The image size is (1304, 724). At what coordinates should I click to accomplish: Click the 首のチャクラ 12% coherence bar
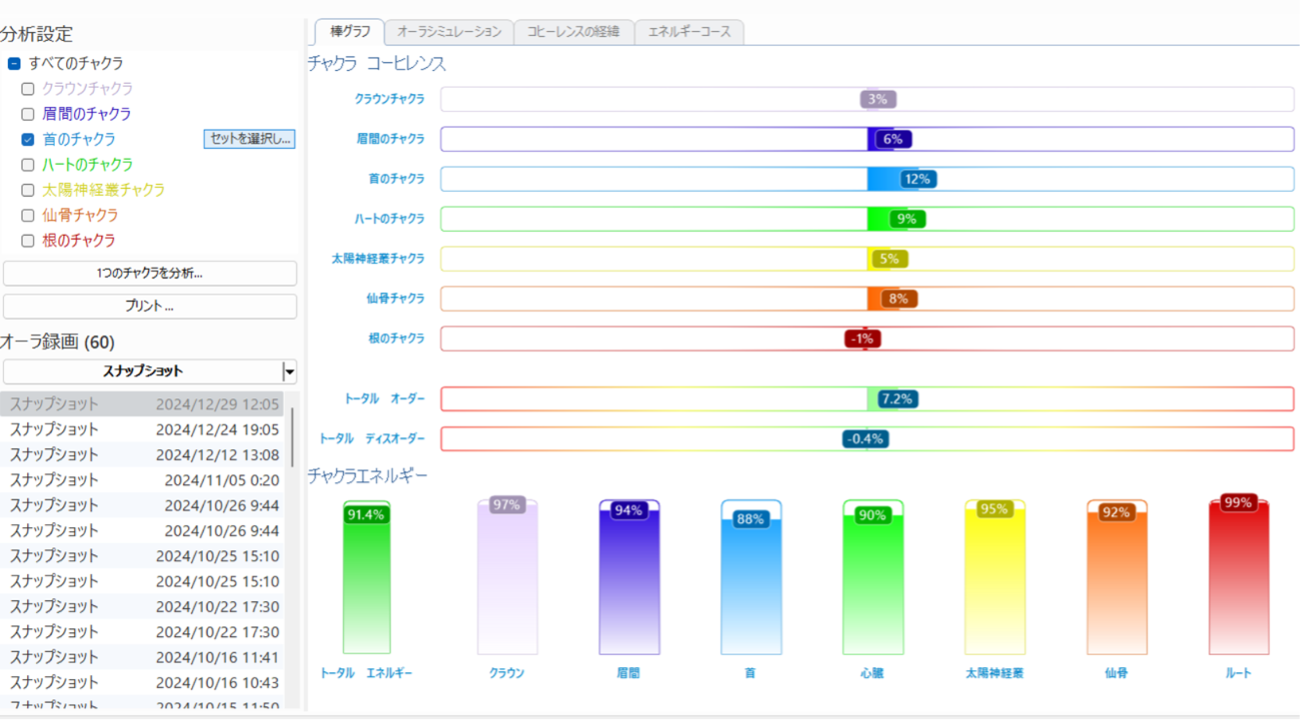(867, 179)
